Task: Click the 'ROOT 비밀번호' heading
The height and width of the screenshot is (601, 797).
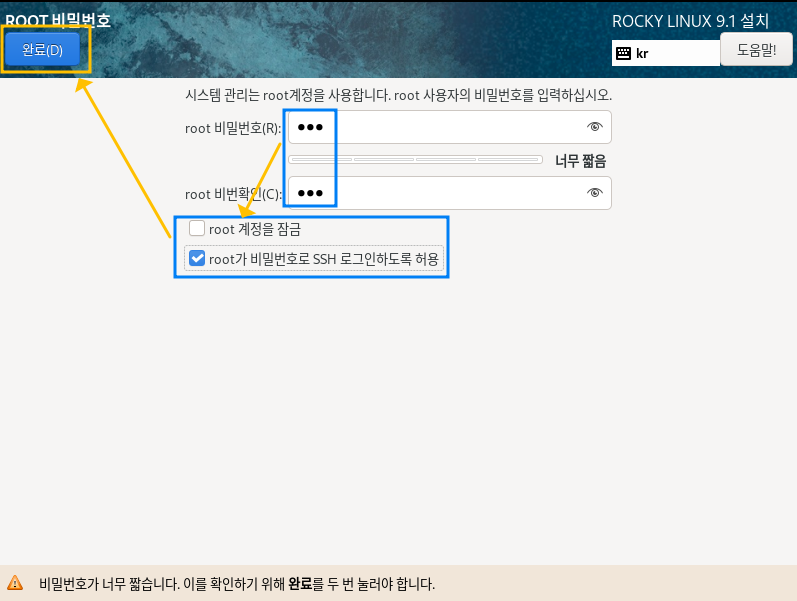Action: coord(57,20)
